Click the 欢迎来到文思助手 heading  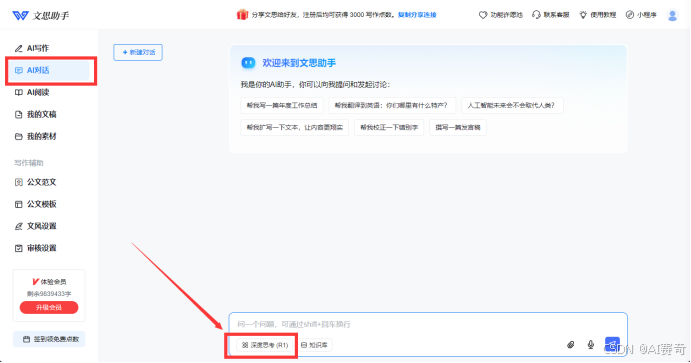299,63
